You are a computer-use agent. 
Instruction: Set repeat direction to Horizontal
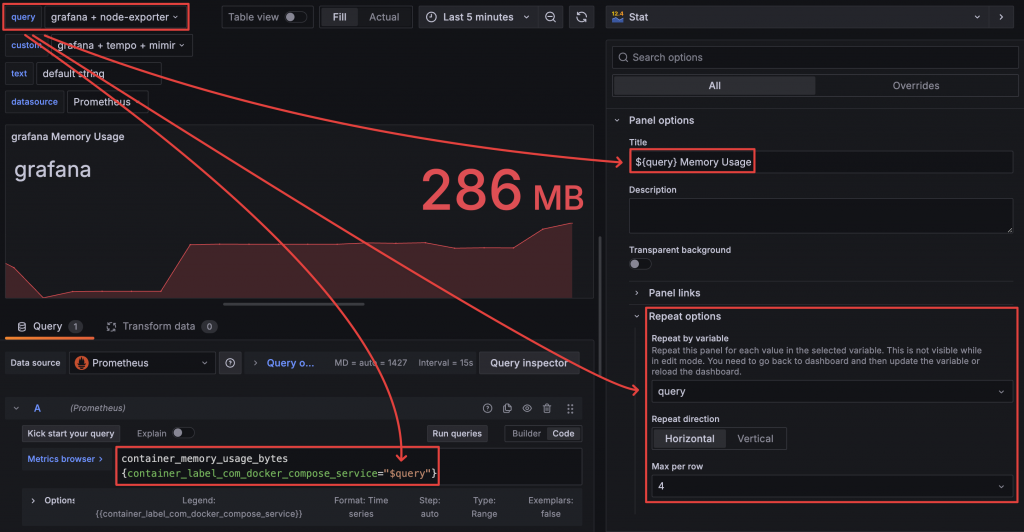pos(690,439)
